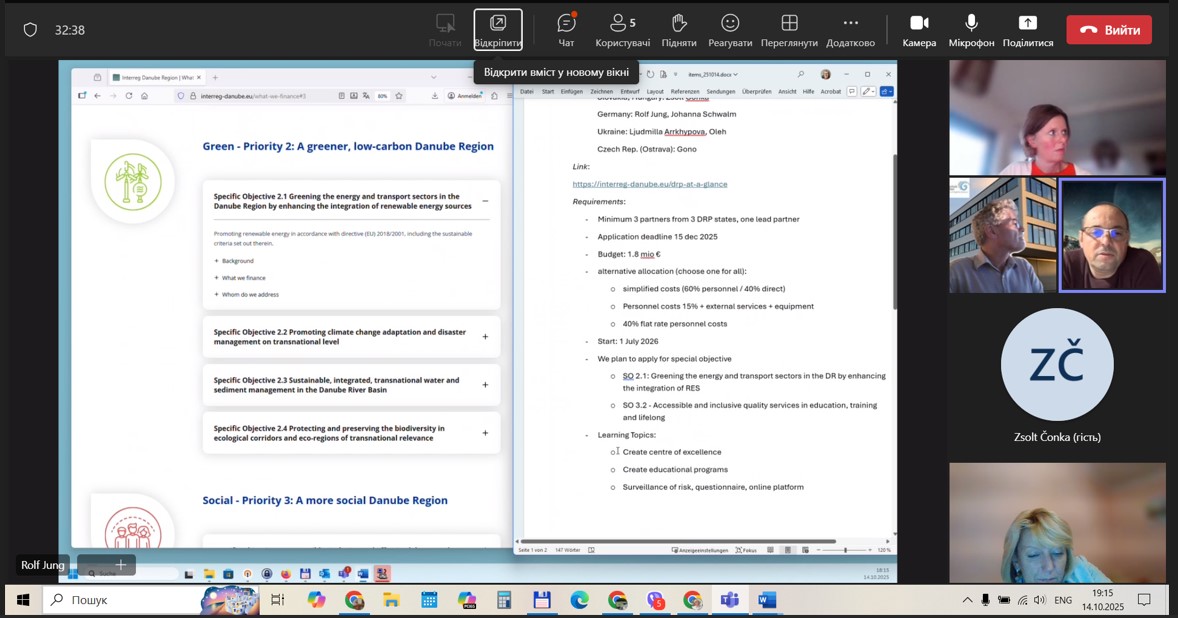This screenshot has width=1178, height=618.
Task: Mute or unmute the microphone
Action: (x=971, y=30)
